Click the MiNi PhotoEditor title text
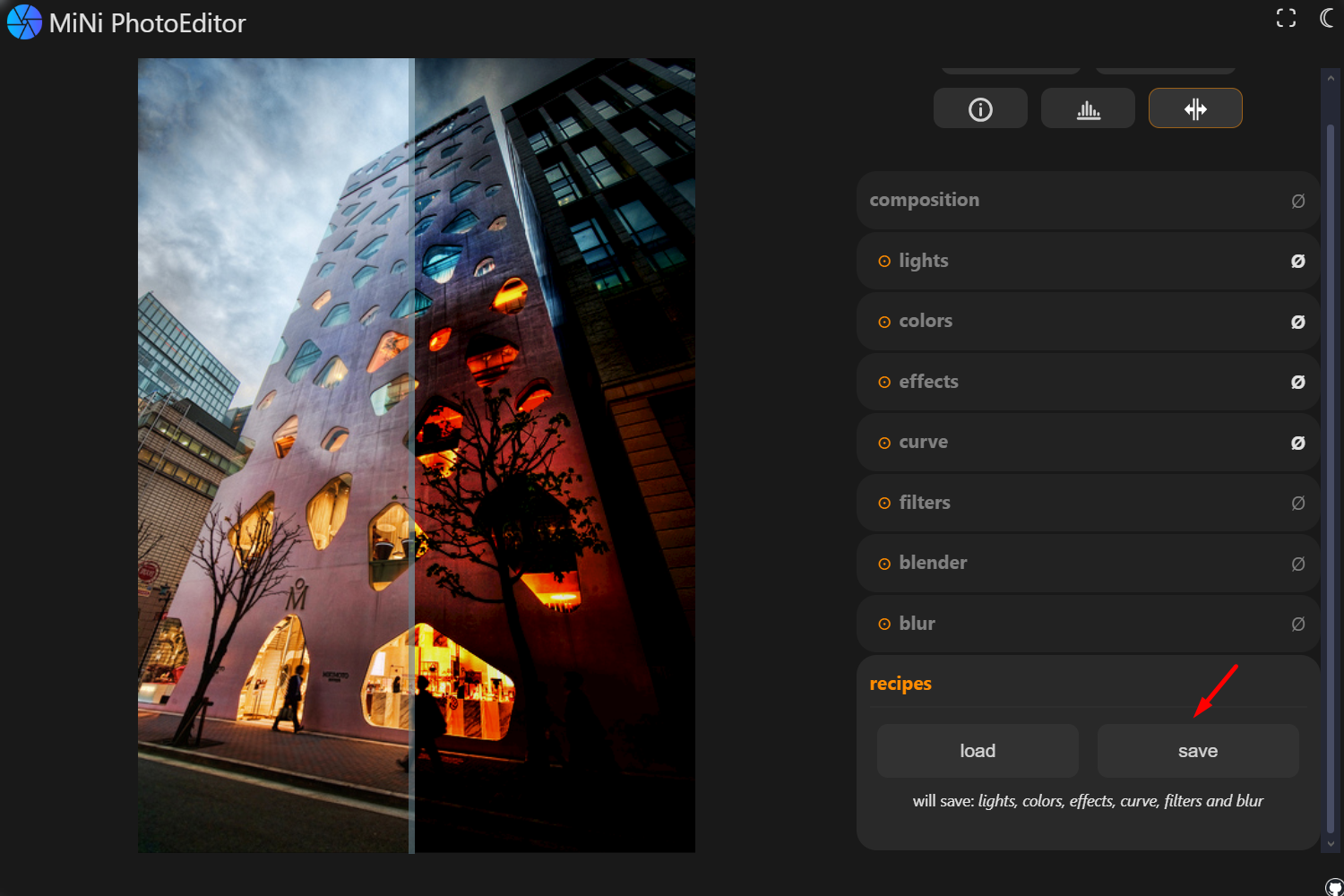This screenshot has height=896, width=1344. pyautogui.click(x=147, y=23)
